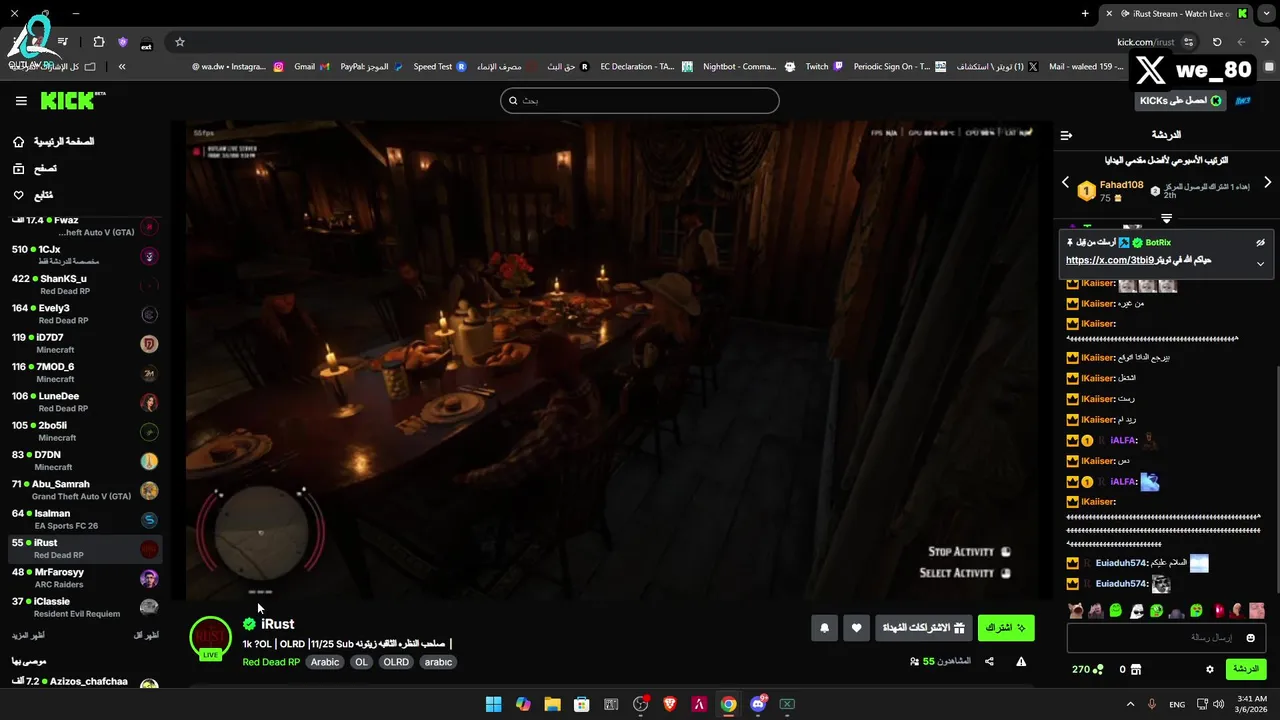Open Abu_Samrah channel in sidebar
Image resolution: width=1280 pixels, height=720 pixels.
(85, 490)
